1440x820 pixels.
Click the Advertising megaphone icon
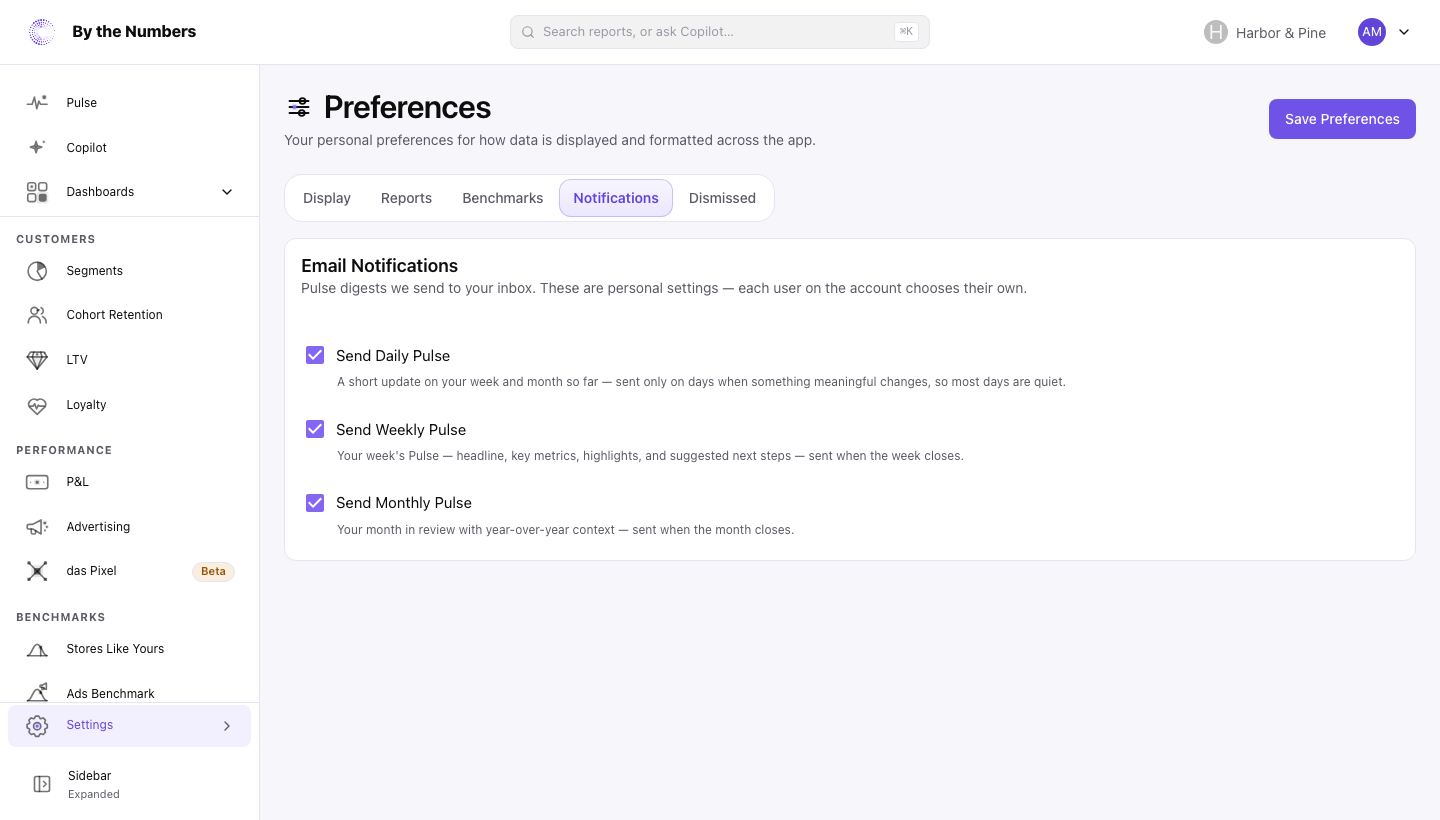tap(37, 527)
